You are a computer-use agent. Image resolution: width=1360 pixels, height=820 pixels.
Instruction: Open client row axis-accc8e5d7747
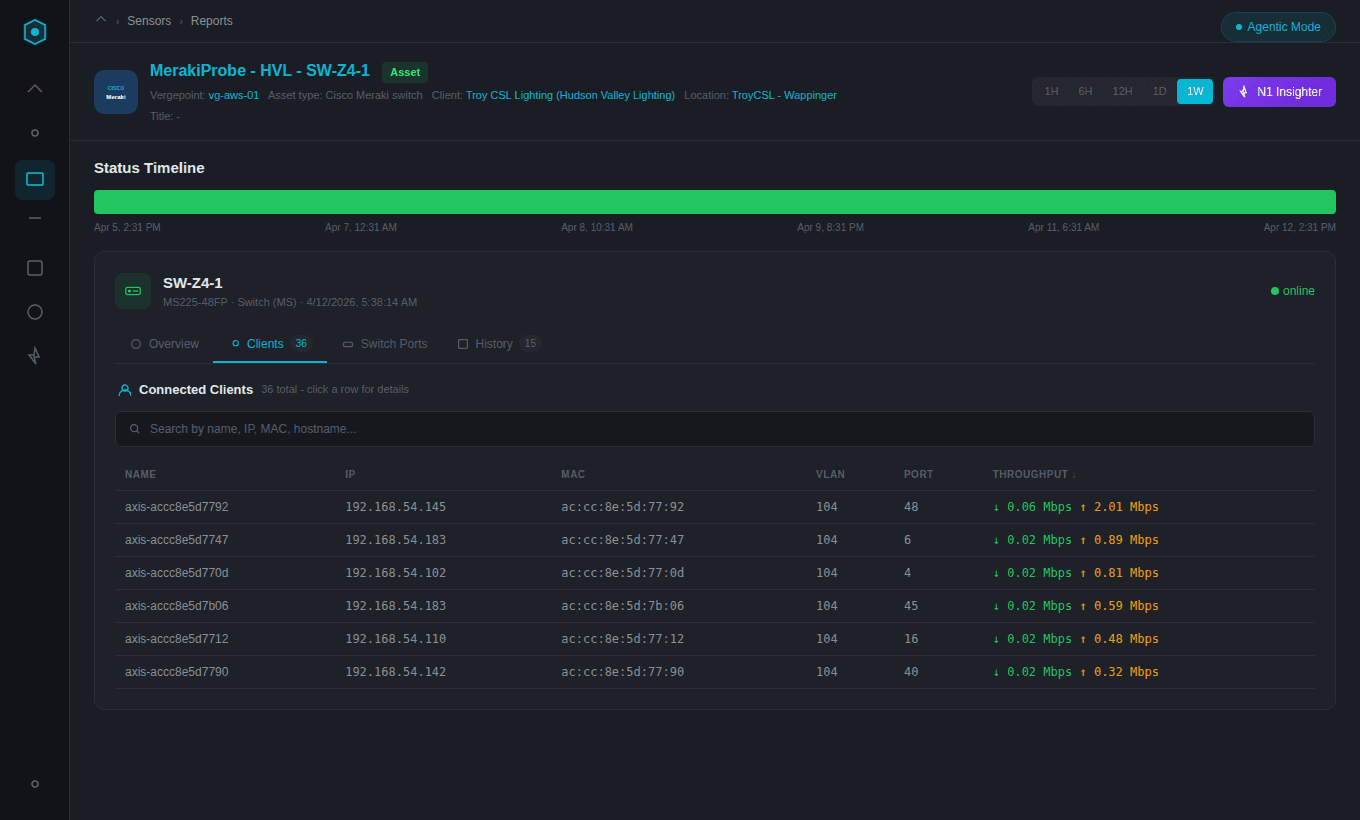coord(715,540)
